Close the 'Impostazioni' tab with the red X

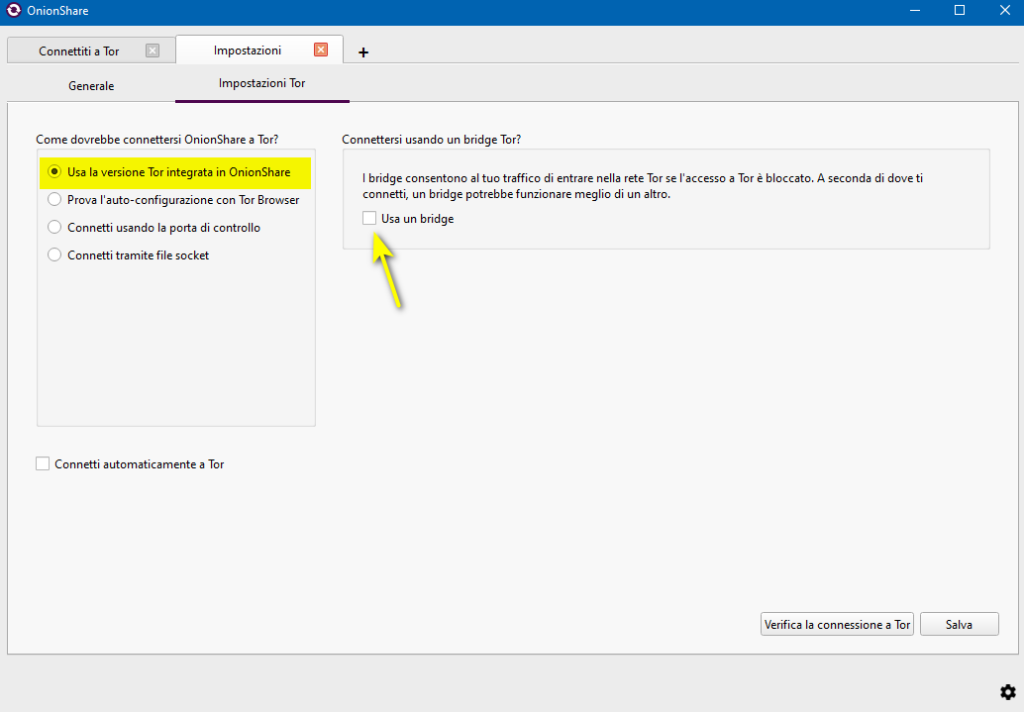[x=320, y=50]
